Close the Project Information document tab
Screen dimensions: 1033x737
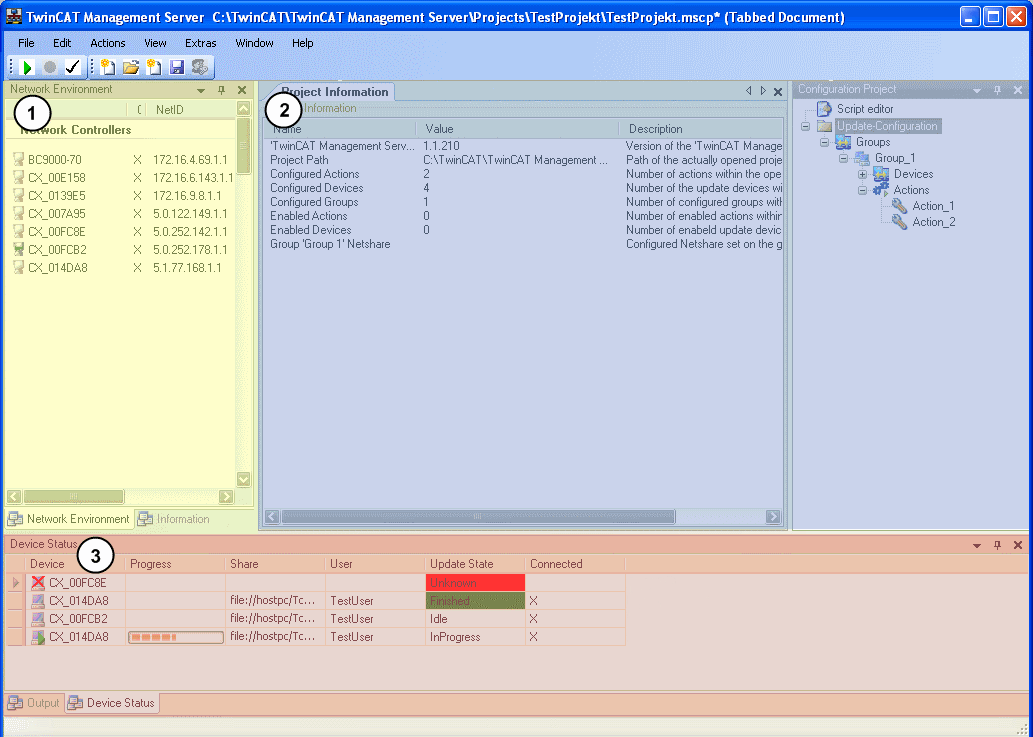pos(778,92)
